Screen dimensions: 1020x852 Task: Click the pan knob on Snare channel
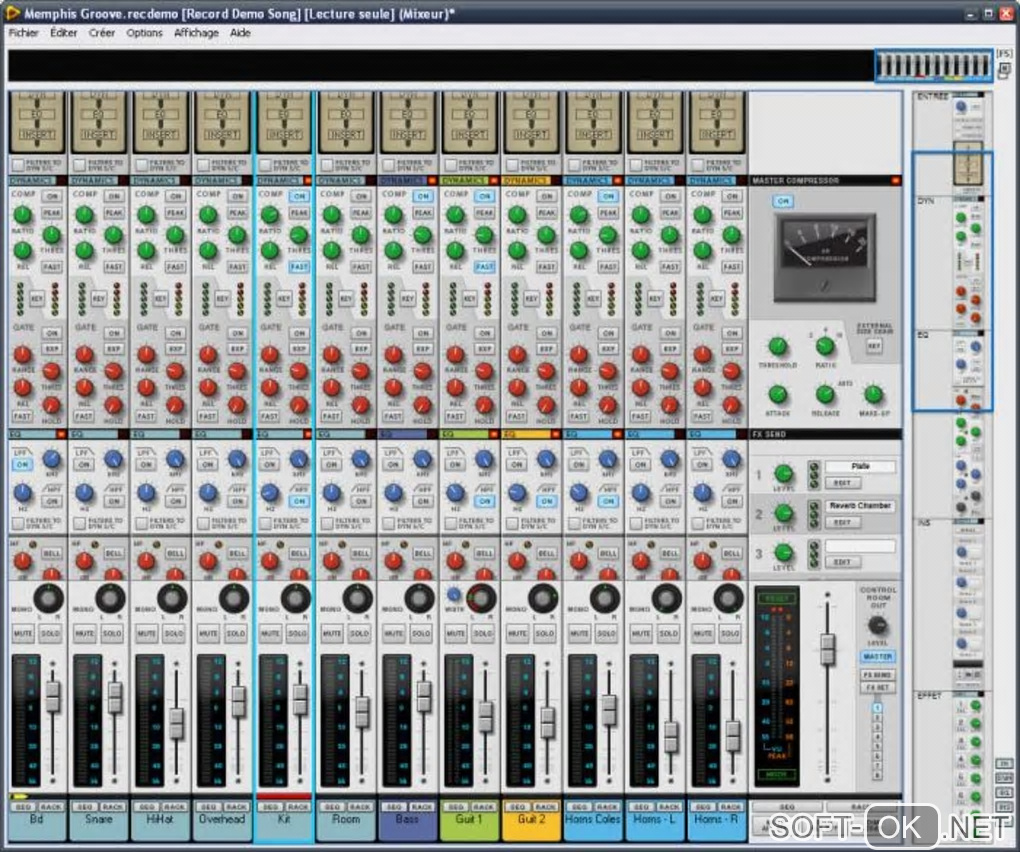(110, 598)
